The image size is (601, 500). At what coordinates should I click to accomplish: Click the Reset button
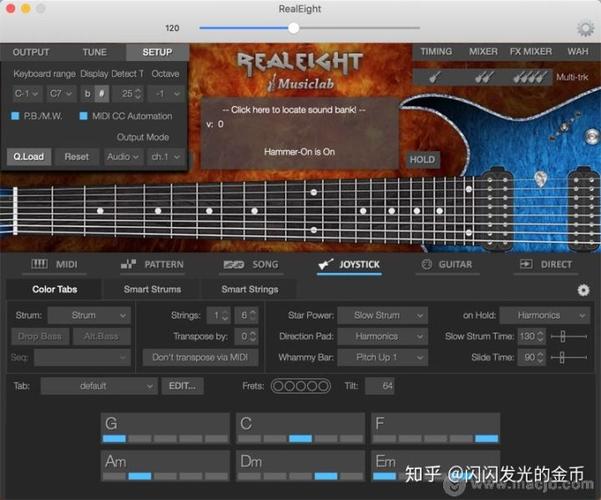pos(77,156)
